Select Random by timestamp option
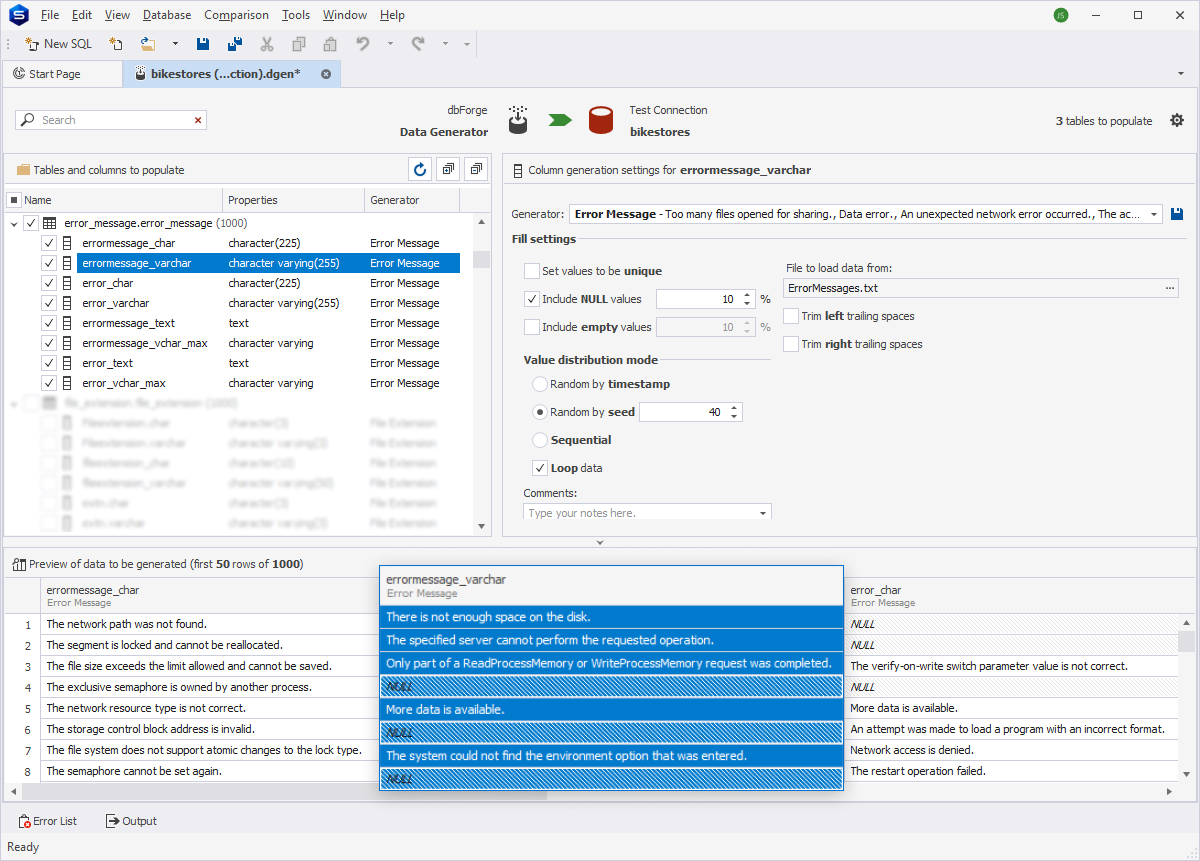 540,384
